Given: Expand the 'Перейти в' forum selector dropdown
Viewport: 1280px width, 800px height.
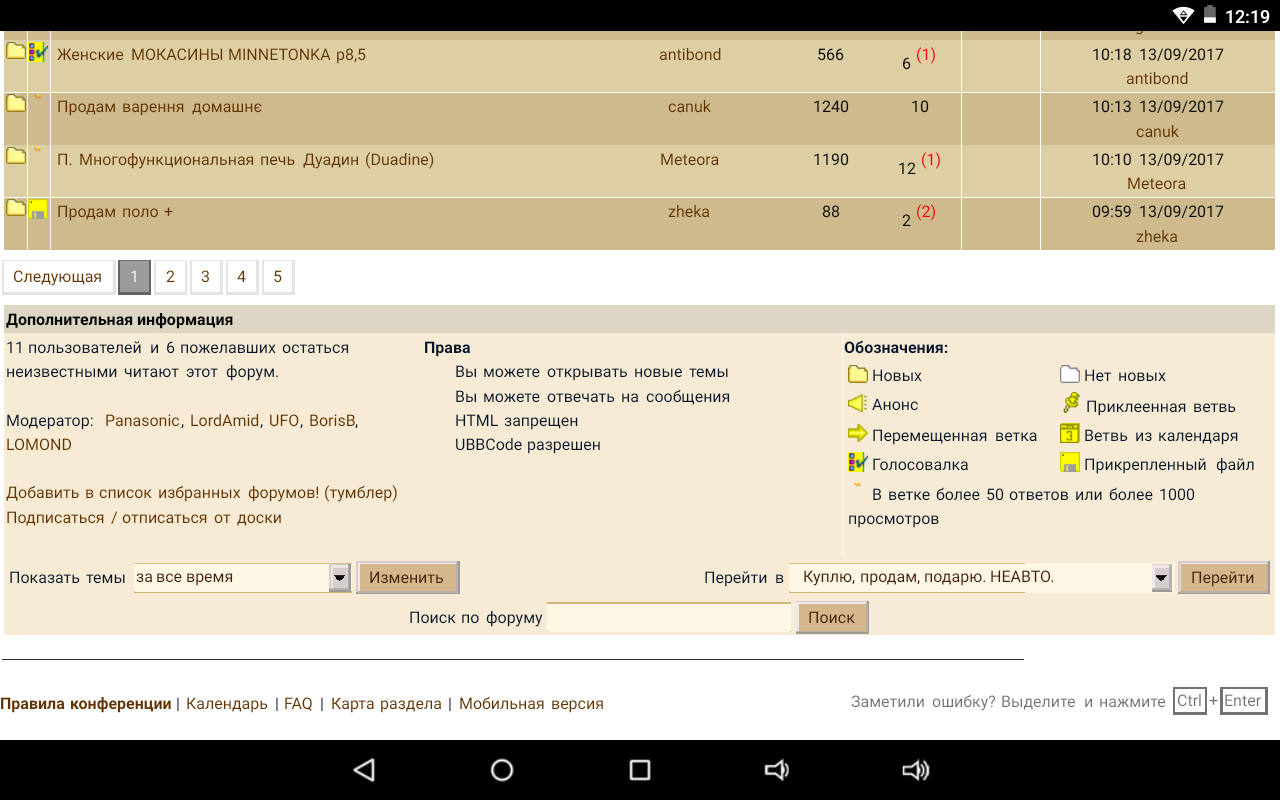Looking at the screenshot, I should (x=1160, y=578).
